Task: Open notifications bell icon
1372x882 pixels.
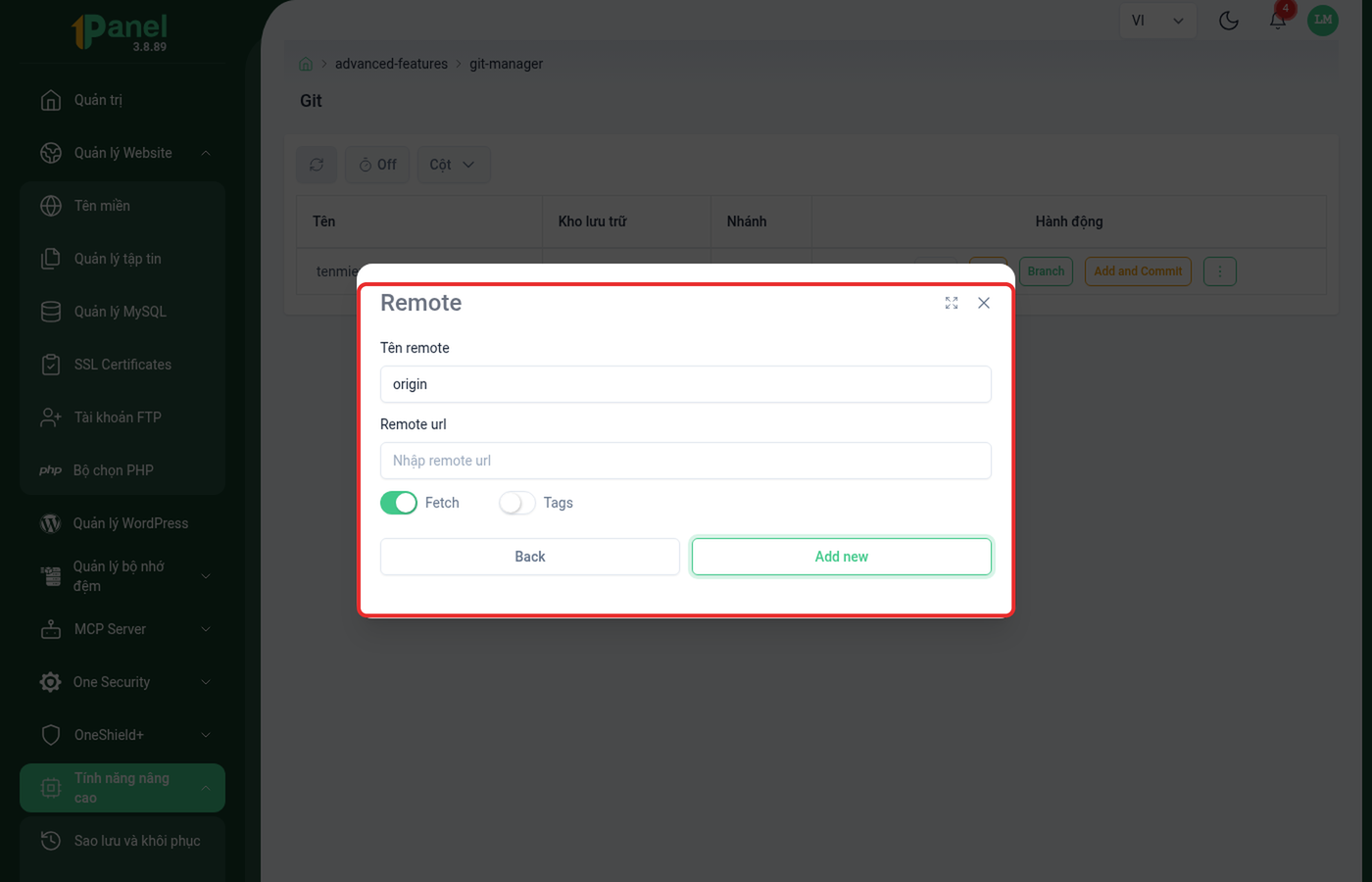Action: click(1278, 21)
